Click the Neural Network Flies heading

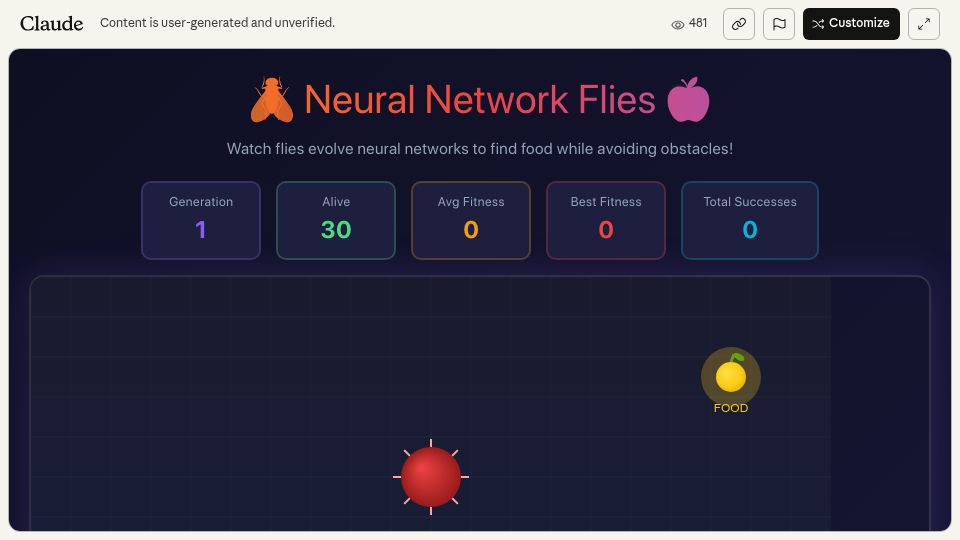[x=480, y=99]
